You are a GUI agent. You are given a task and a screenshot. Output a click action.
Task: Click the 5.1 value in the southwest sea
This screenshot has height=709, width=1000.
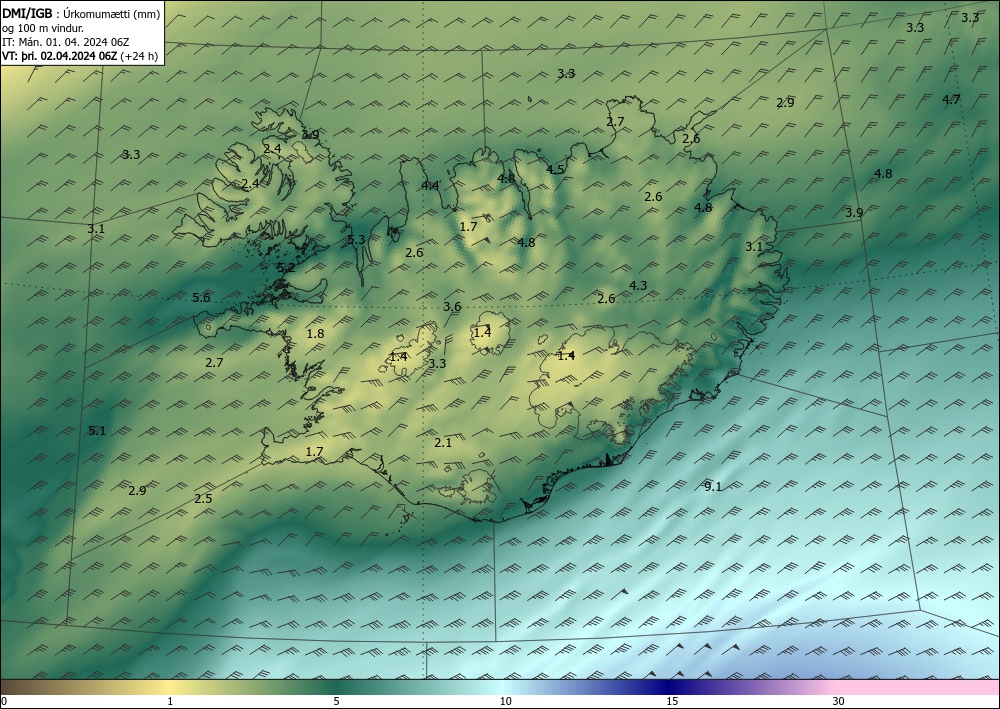click(97, 430)
